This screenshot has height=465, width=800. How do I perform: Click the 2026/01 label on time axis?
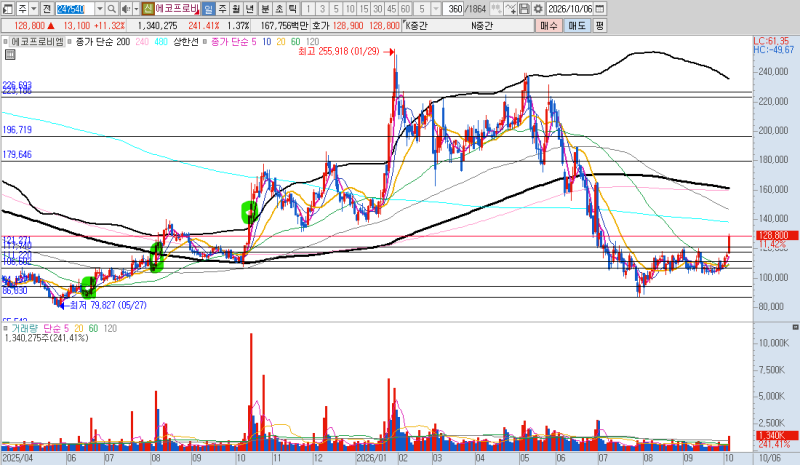click(x=371, y=458)
